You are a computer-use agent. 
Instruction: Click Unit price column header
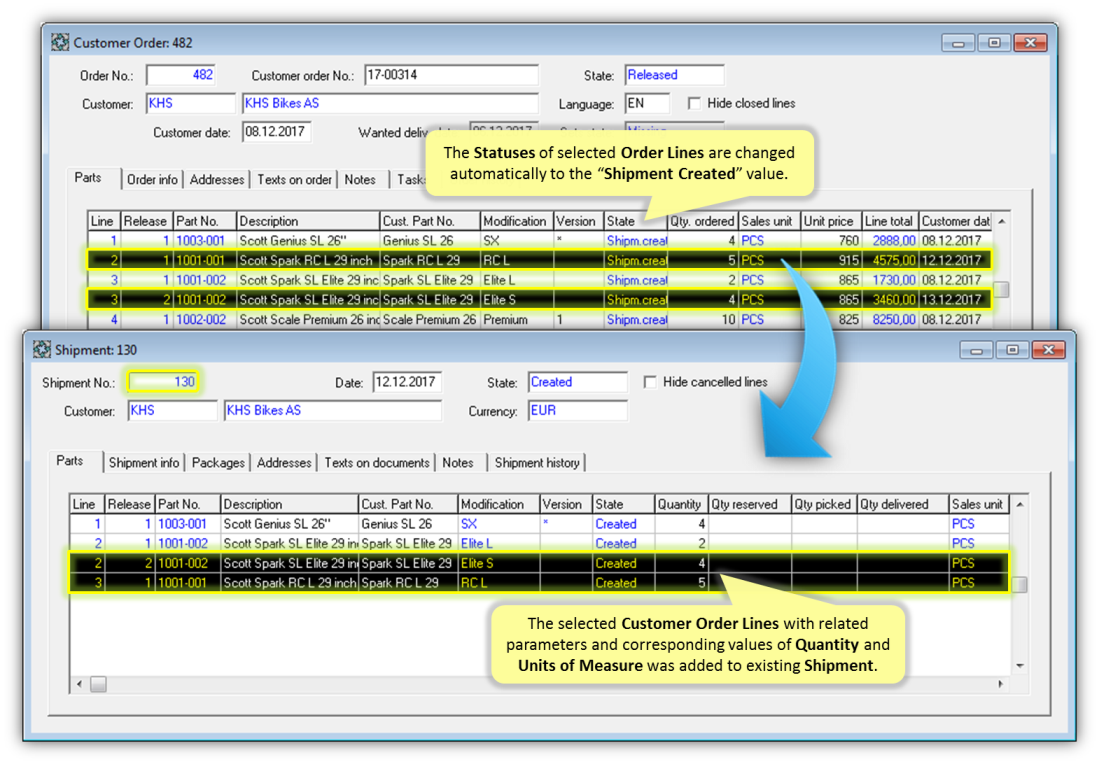[x=831, y=221]
